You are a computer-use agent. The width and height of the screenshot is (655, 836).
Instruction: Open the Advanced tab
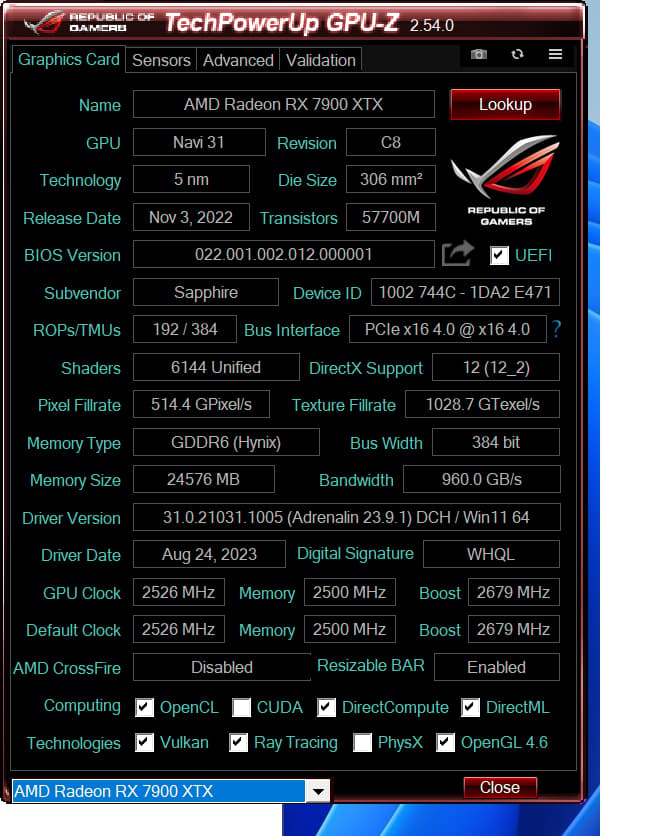[x=238, y=60]
